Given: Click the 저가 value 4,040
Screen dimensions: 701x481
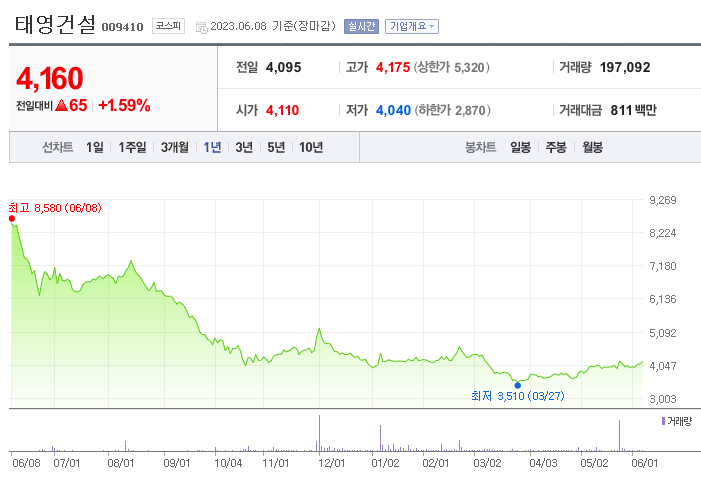Looking at the screenshot, I should click(393, 110).
